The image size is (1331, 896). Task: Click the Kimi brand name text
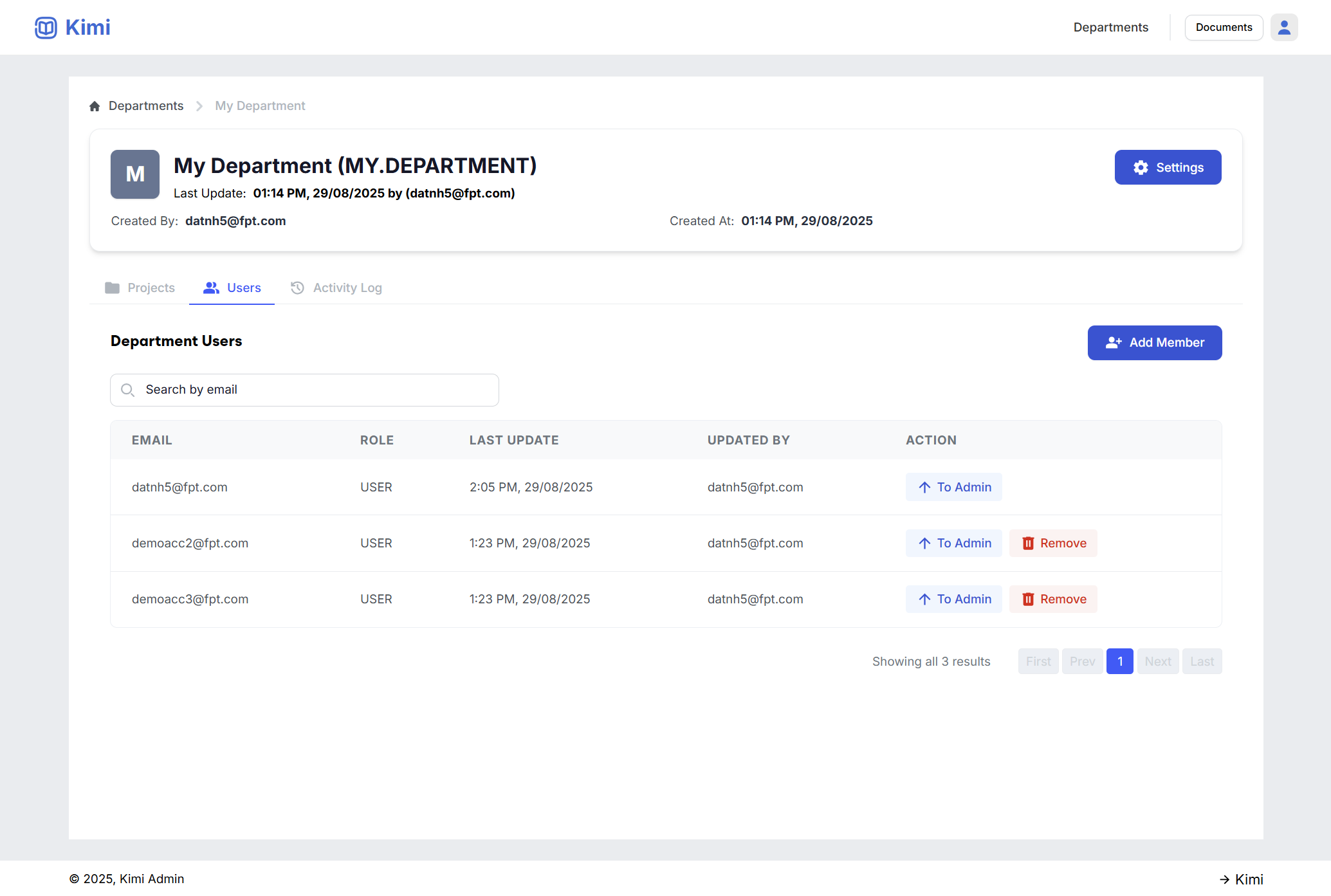87,28
